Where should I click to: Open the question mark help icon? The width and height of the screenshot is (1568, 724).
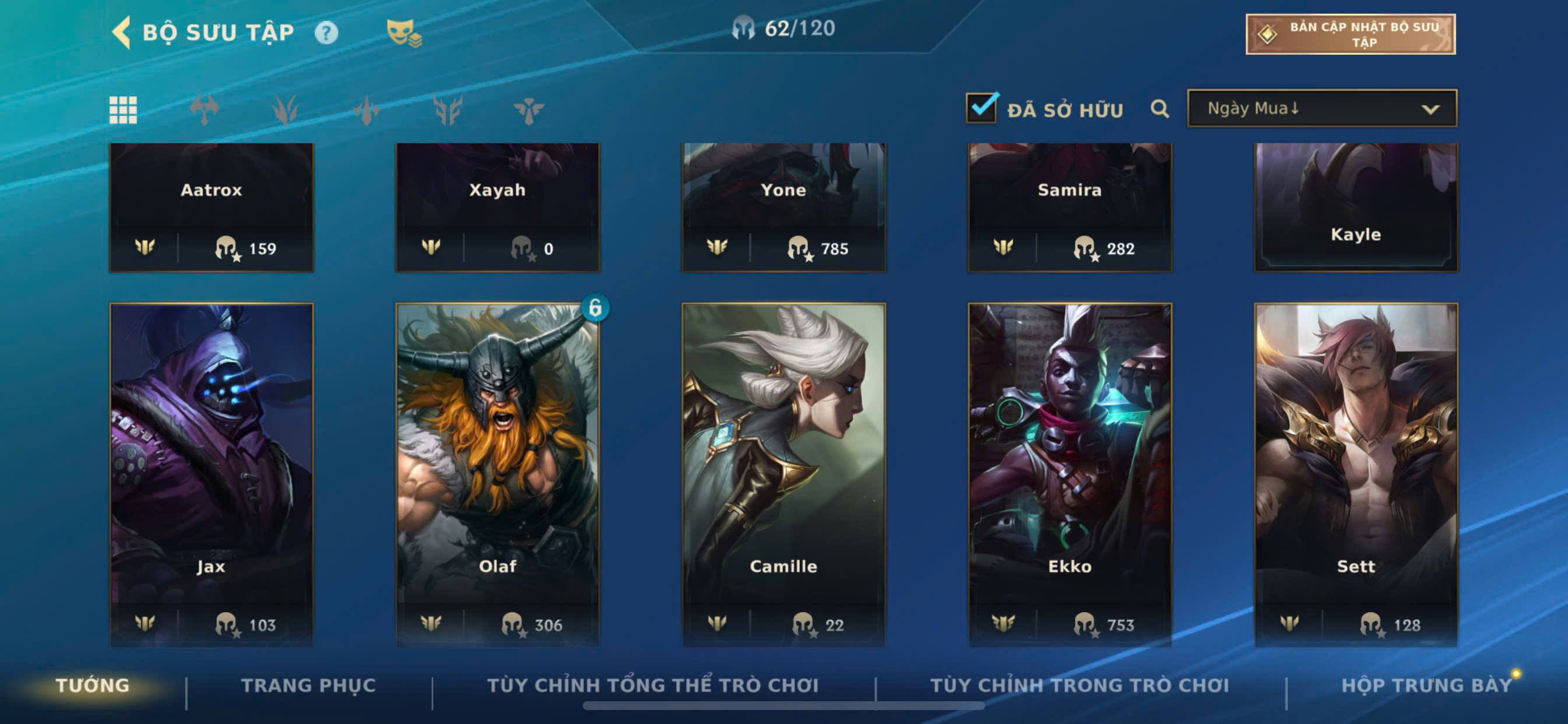click(x=326, y=33)
